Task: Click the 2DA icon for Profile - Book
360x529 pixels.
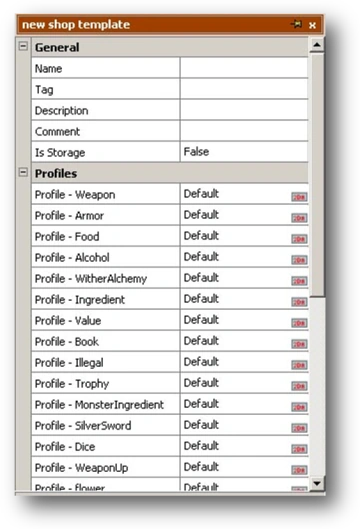Action: tap(299, 344)
